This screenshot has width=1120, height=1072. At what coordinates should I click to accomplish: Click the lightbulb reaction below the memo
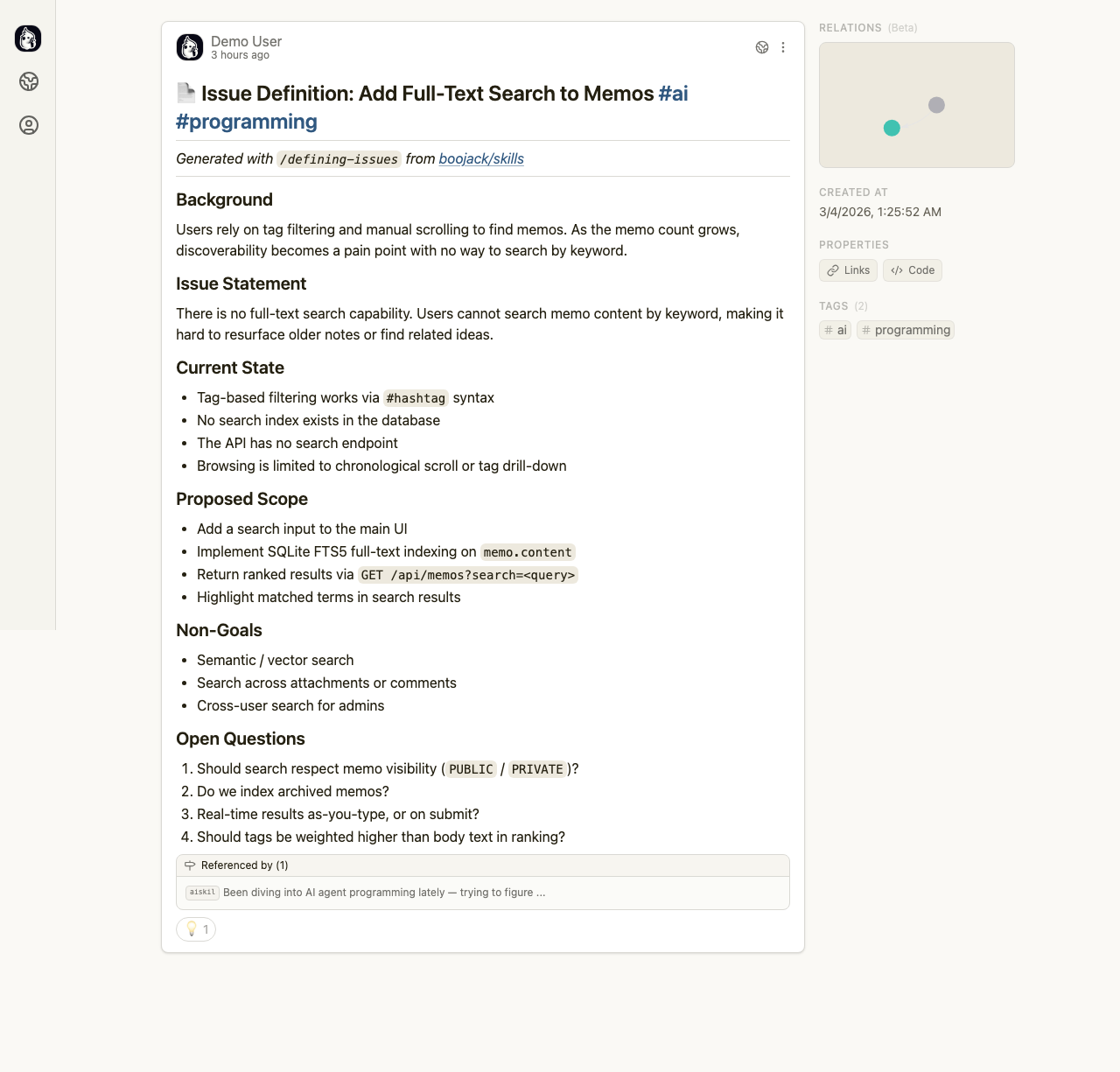click(x=196, y=929)
